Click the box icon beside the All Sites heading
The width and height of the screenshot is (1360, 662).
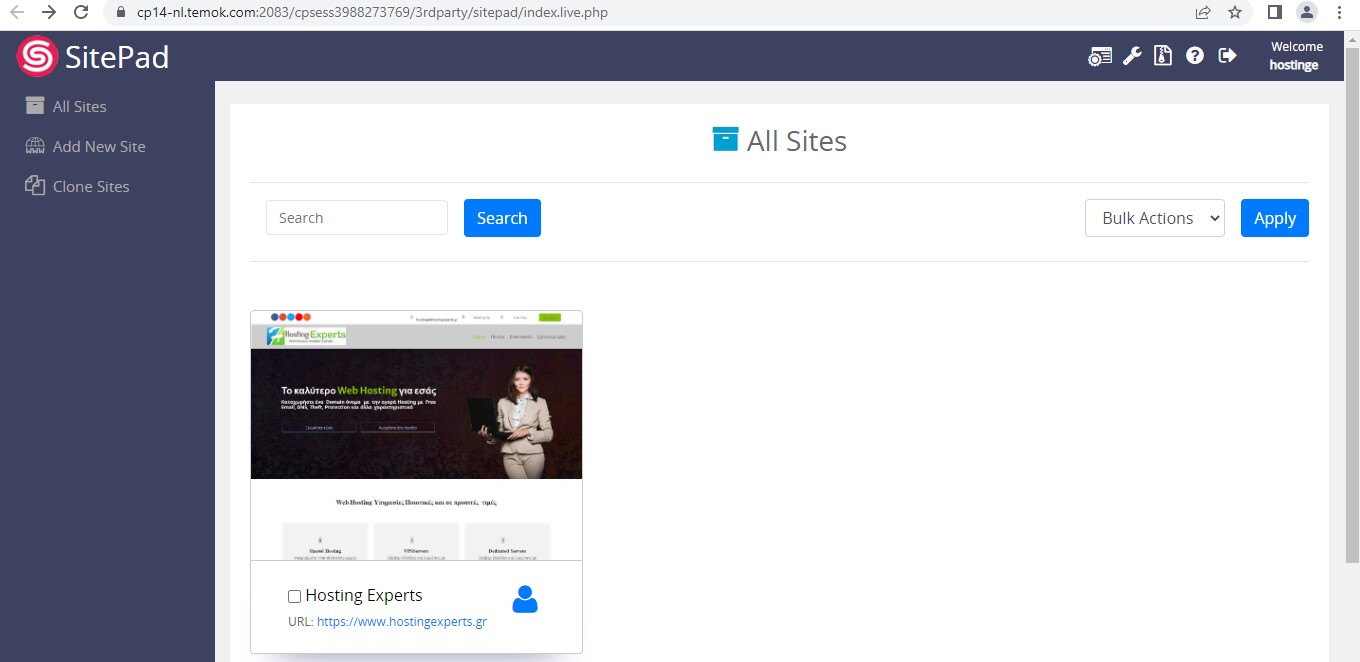click(x=725, y=139)
